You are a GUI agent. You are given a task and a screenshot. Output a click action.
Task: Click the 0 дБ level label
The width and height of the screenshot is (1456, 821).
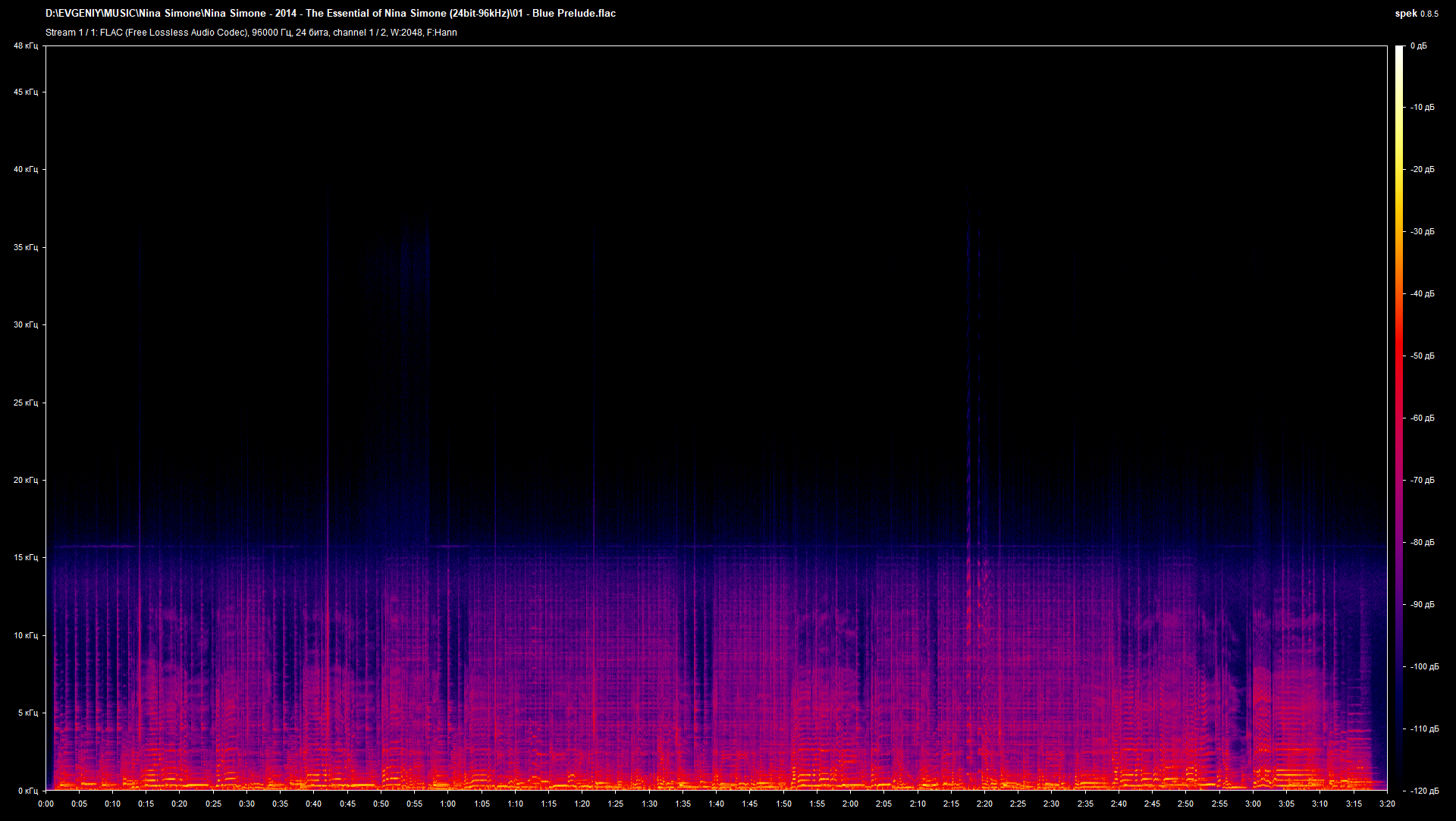click(1419, 46)
